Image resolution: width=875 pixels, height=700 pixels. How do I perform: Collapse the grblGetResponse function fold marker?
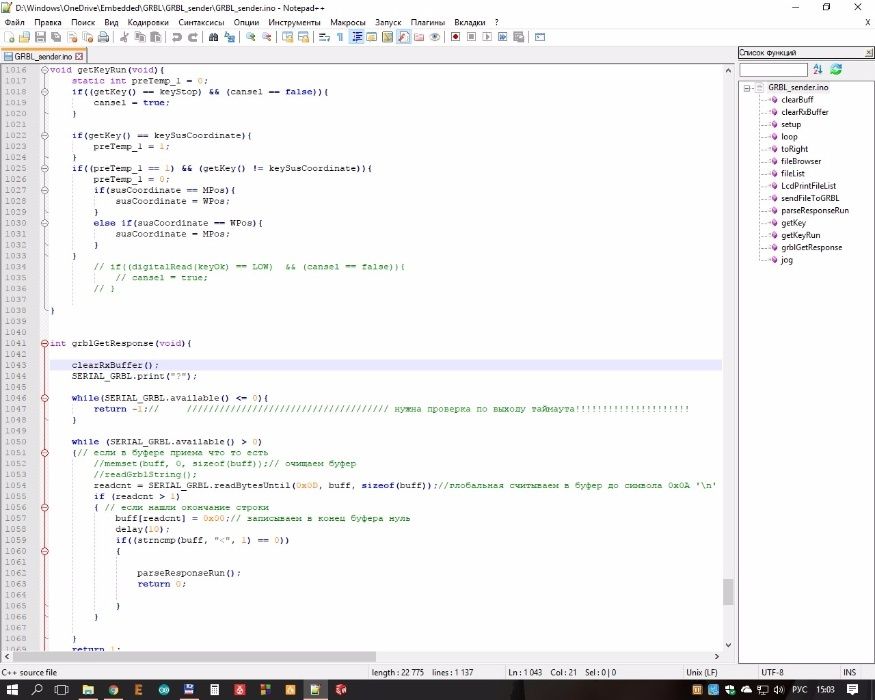coord(44,343)
